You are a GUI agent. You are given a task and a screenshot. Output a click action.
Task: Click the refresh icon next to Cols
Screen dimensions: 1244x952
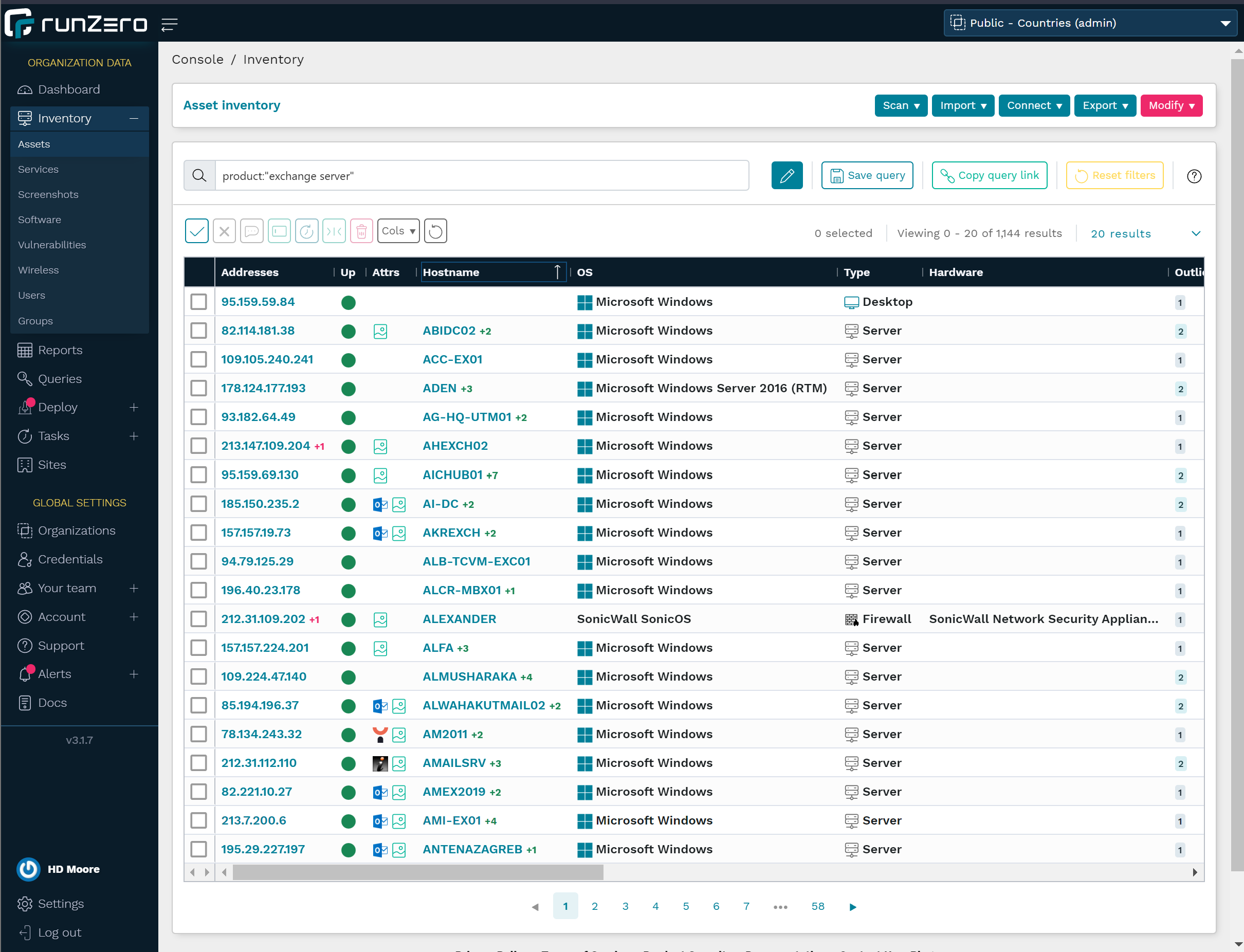point(435,231)
